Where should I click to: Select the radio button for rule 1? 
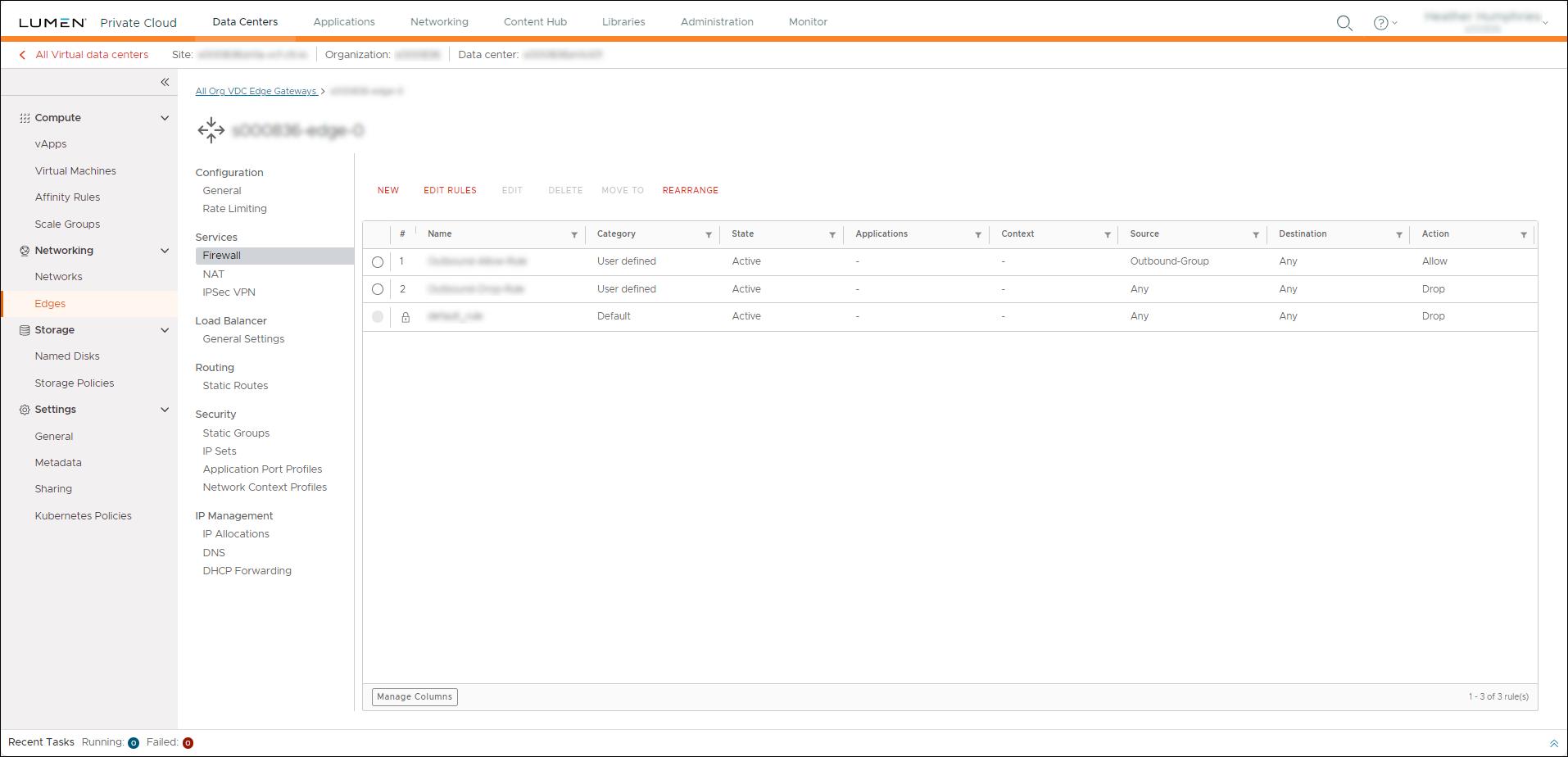point(378,262)
